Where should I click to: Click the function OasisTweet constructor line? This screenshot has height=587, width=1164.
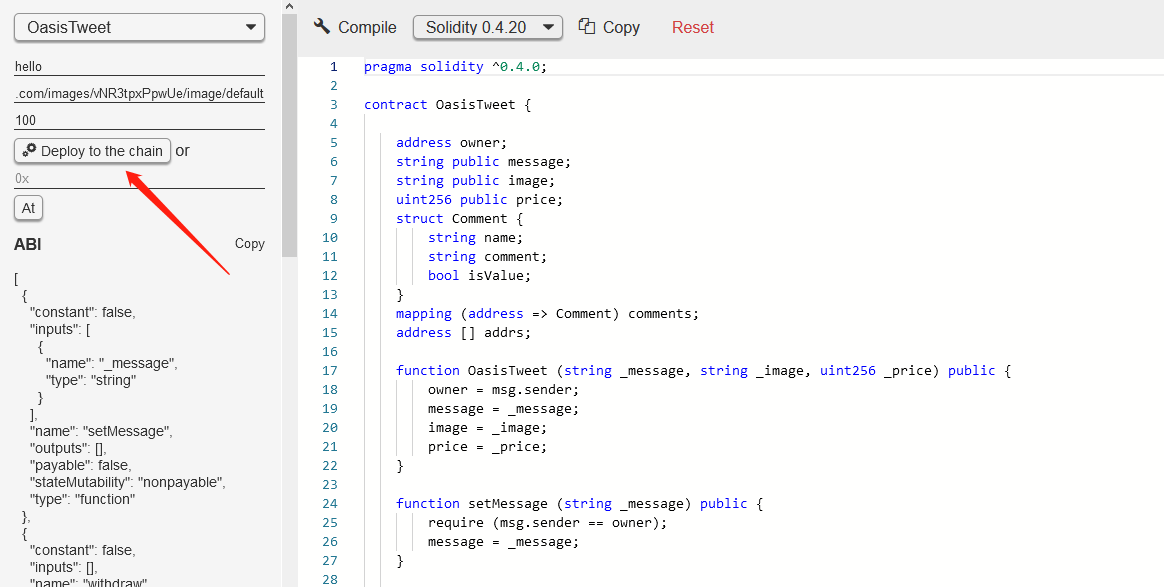point(703,370)
